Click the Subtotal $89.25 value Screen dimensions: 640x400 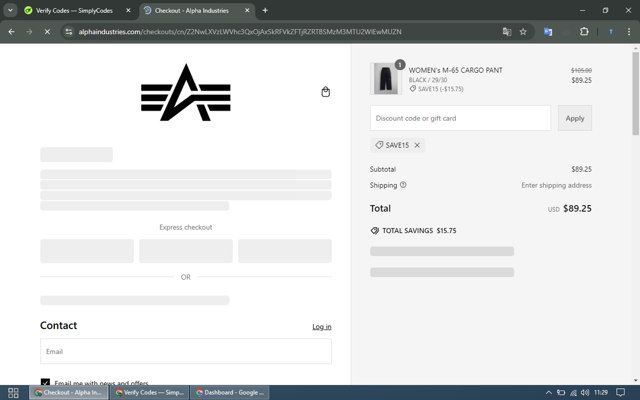tap(582, 169)
